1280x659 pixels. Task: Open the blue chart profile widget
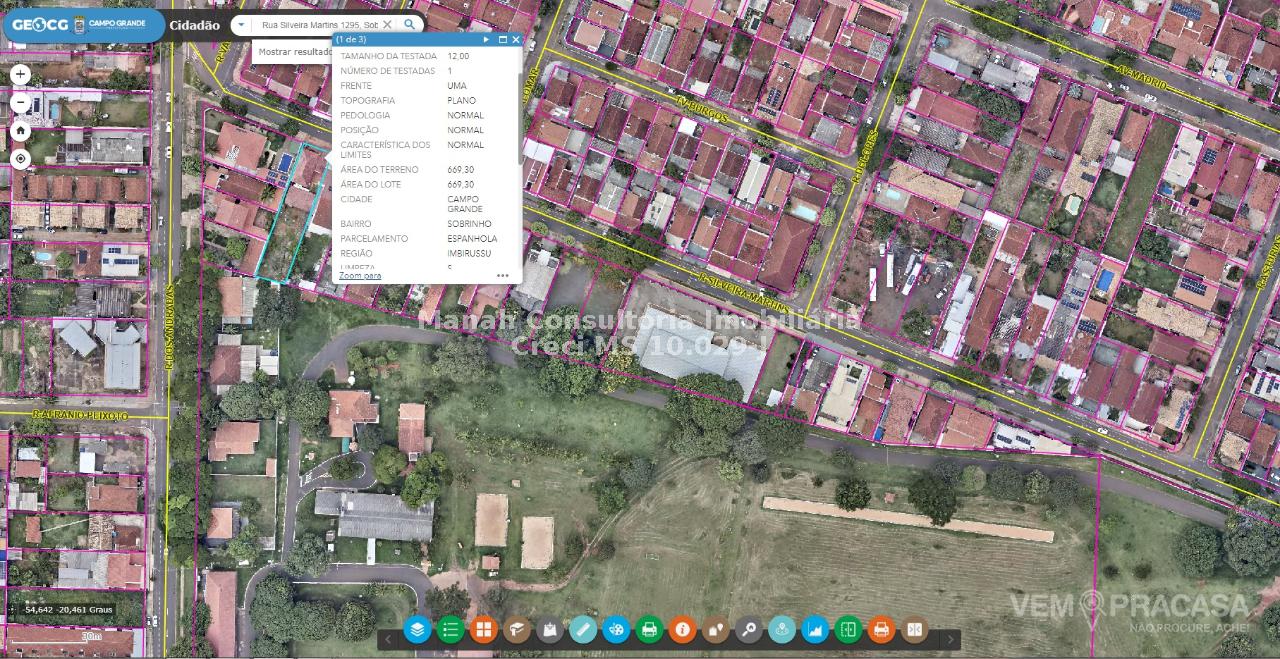point(815,629)
